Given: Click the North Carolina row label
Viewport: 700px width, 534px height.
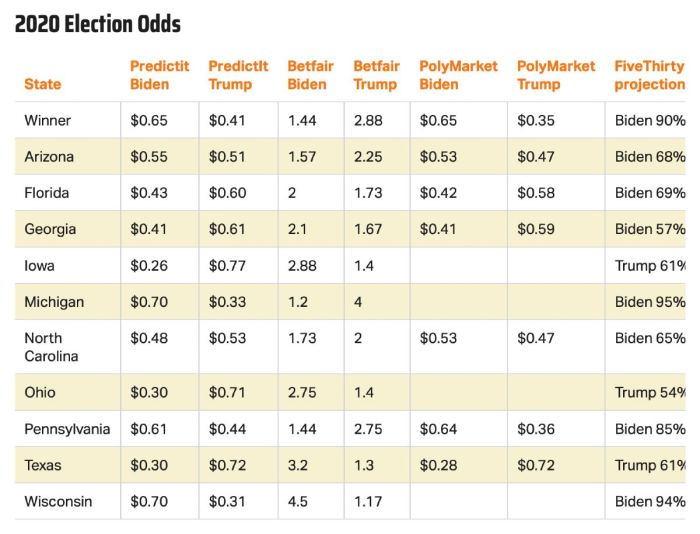Looking at the screenshot, I should tap(51, 347).
